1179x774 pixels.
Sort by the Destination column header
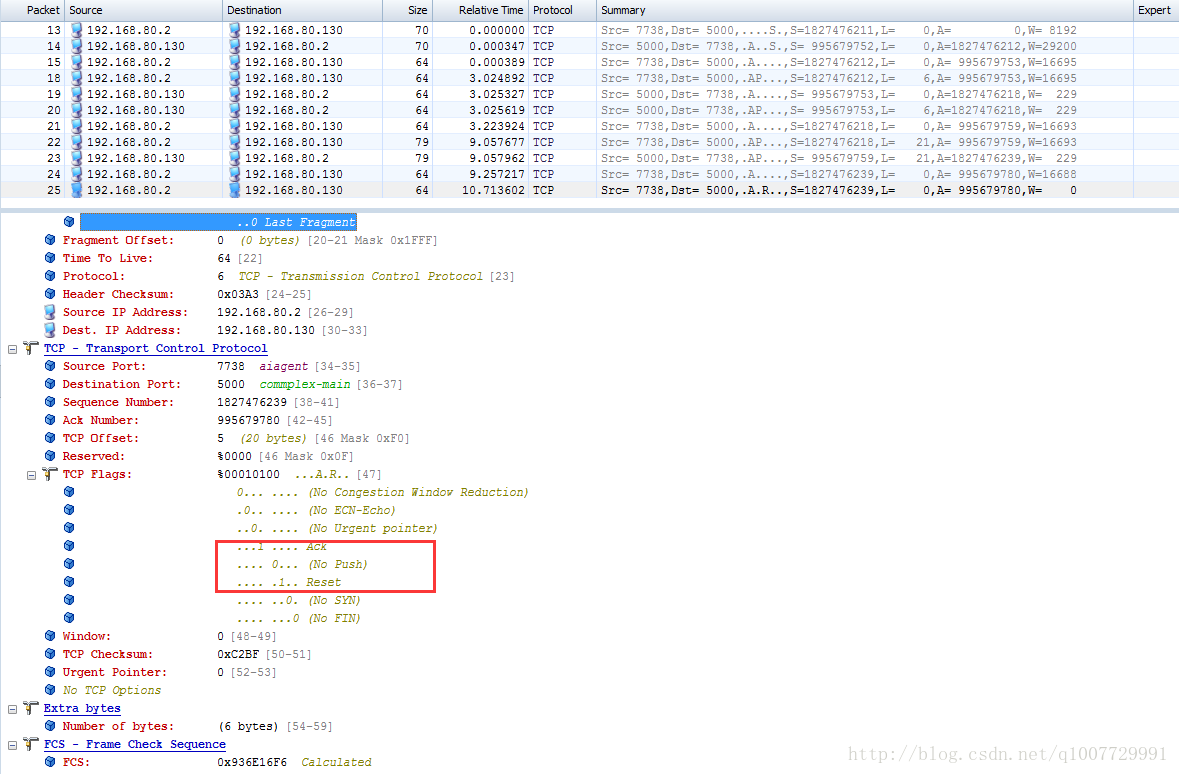click(x=302, y=10)
